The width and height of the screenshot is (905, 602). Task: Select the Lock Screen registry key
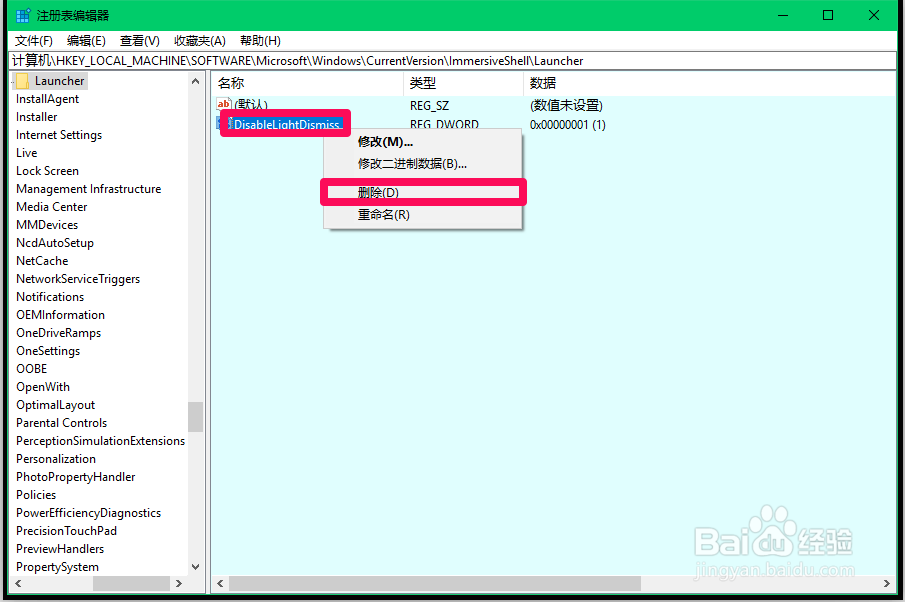(x=47, y=170)
